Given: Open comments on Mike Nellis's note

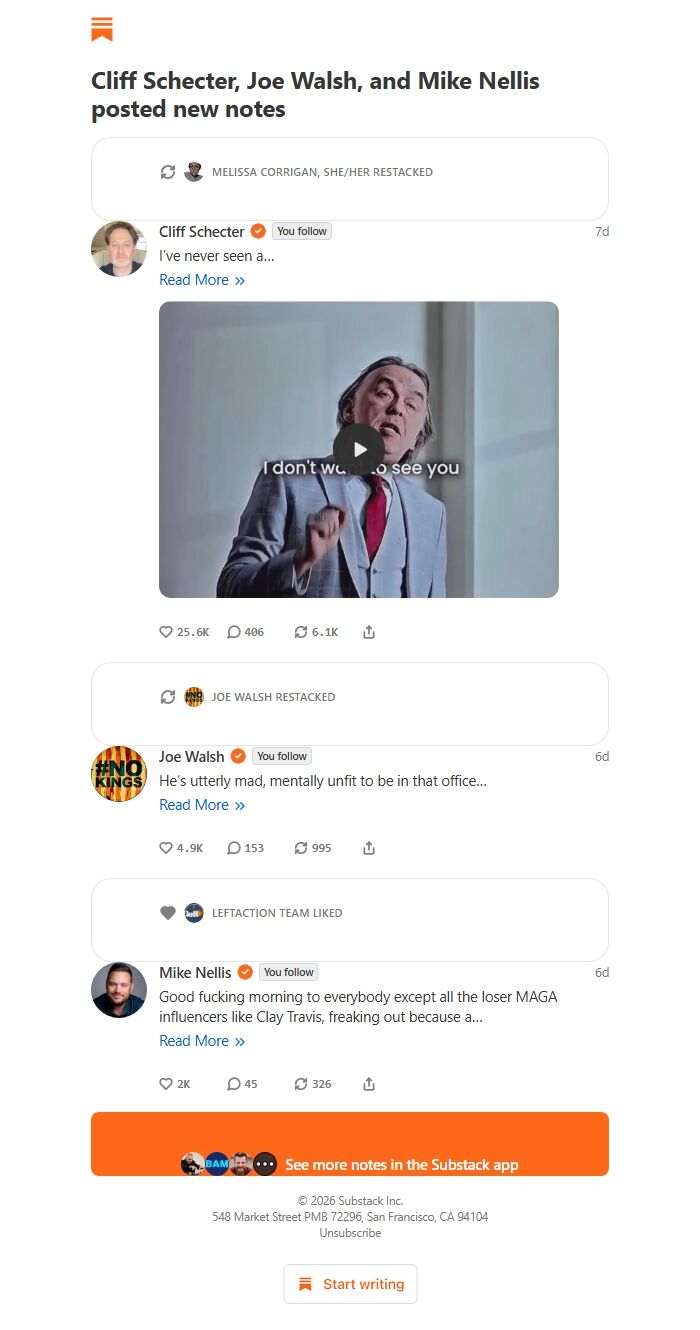Looking at the screenshot, I should point(234,1084).
